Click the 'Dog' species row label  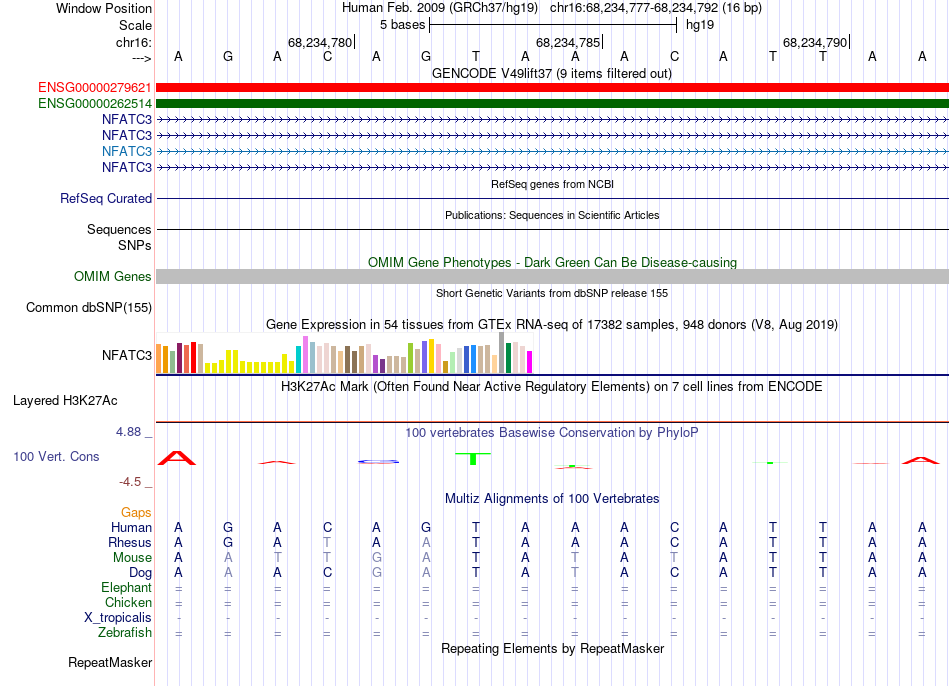point(140,573)
